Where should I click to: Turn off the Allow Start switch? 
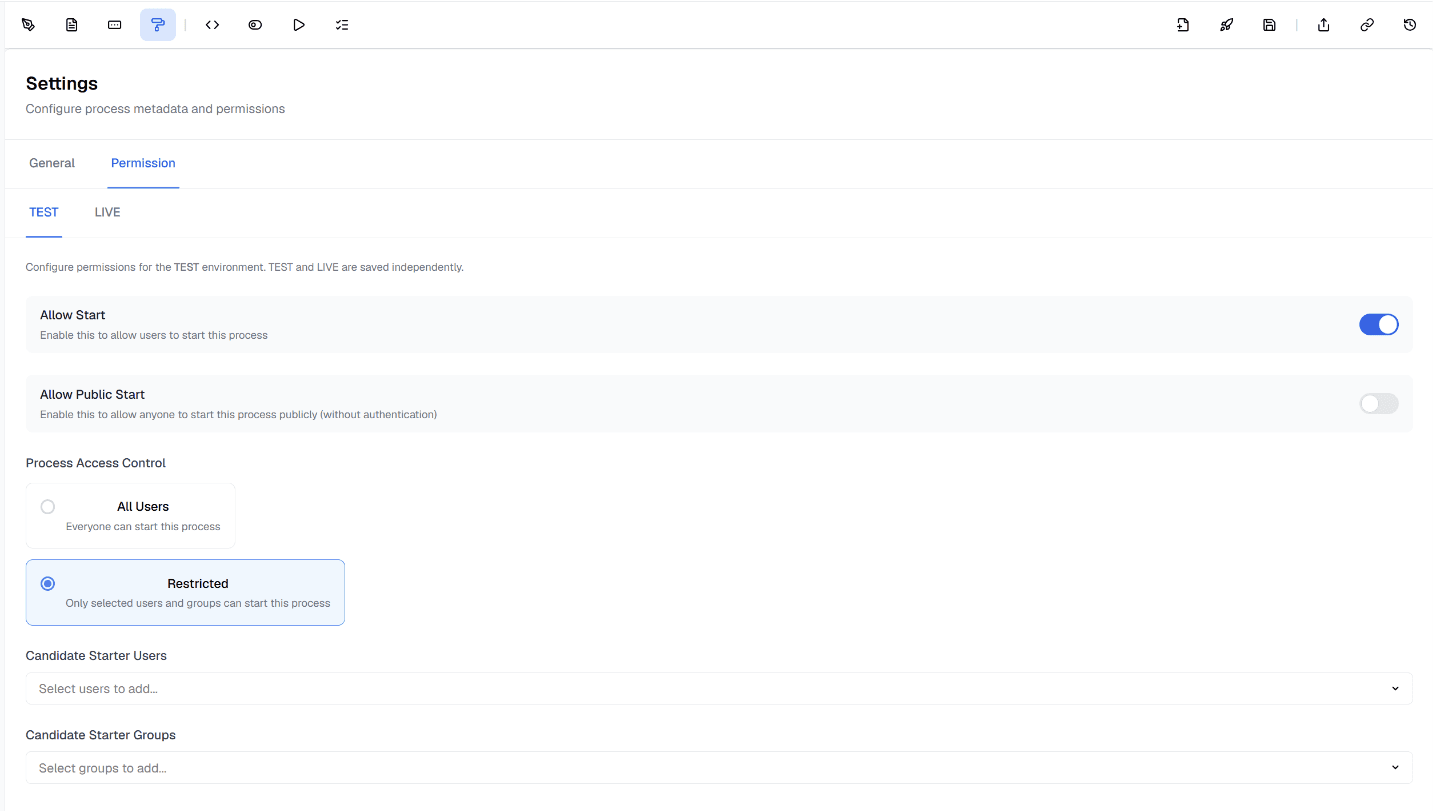(1378, 324)
